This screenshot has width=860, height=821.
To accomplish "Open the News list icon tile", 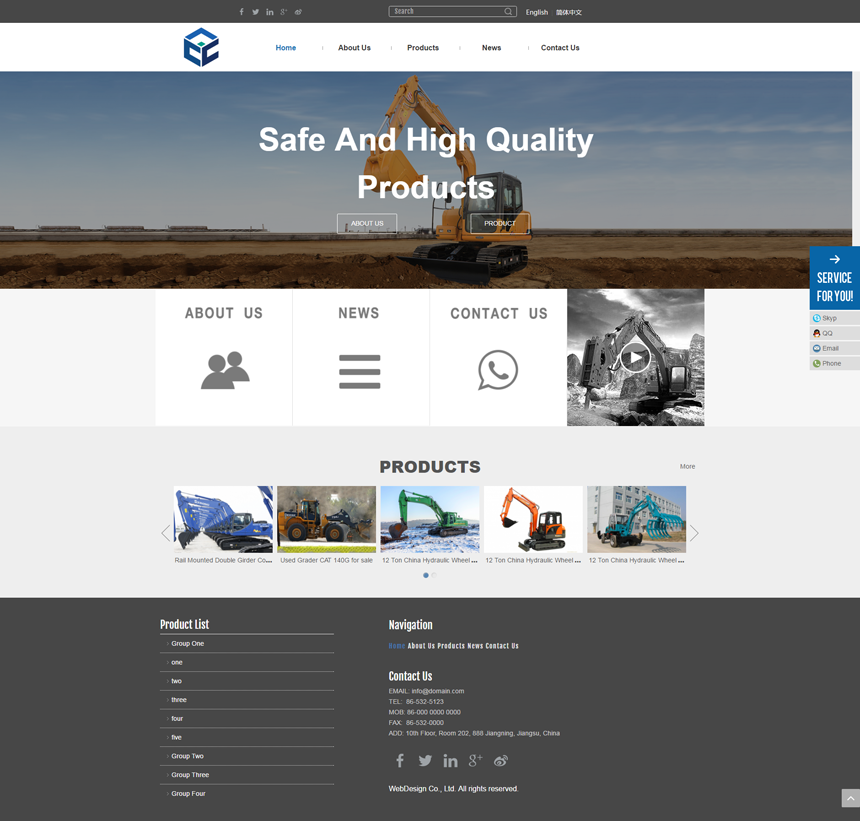I will [359, 371].
